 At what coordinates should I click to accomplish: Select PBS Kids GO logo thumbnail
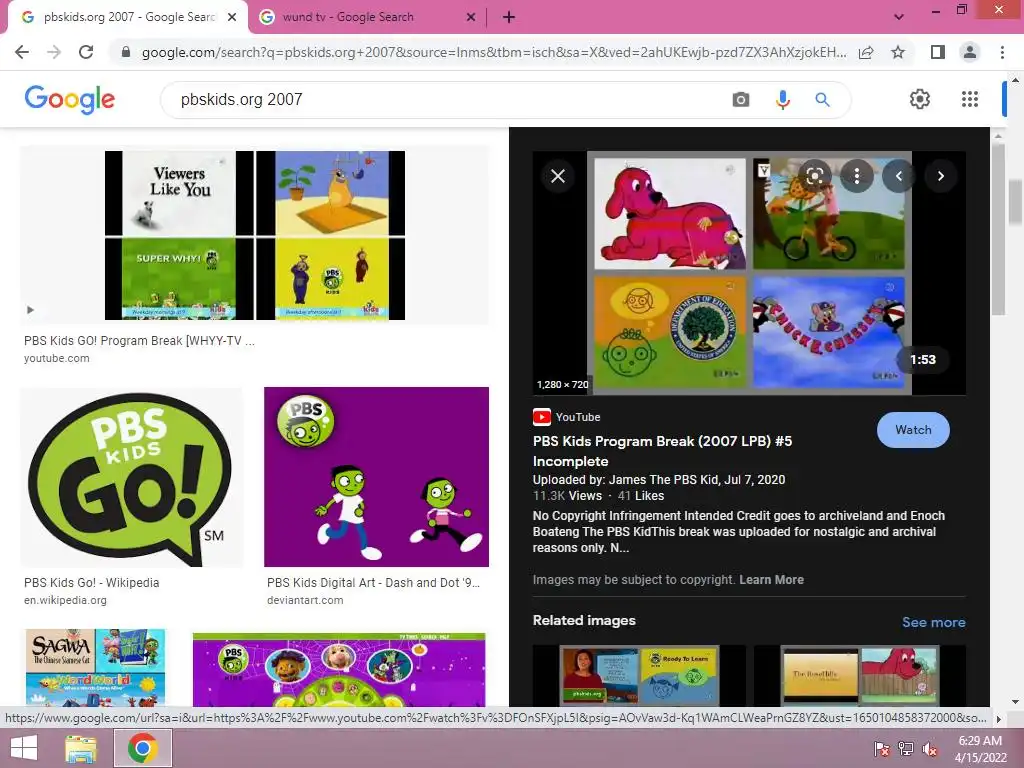[x=131, y=477]
